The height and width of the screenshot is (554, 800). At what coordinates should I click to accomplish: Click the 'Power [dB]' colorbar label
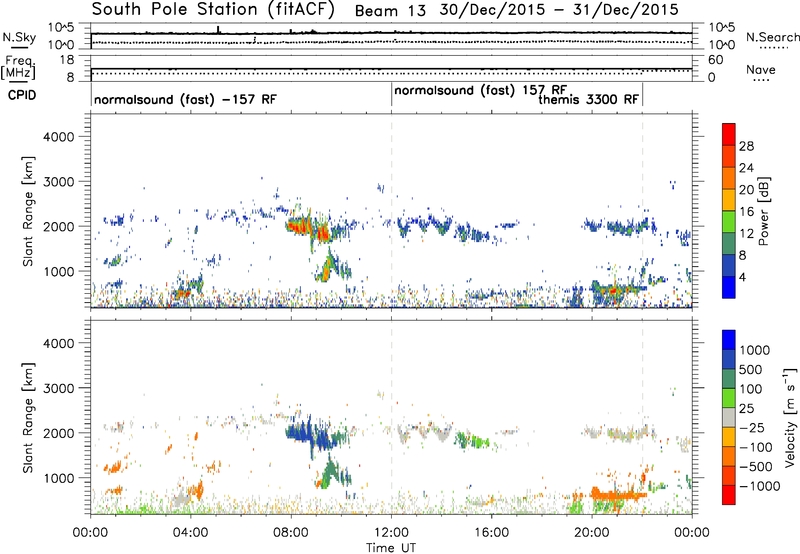(x=764, y=211)
